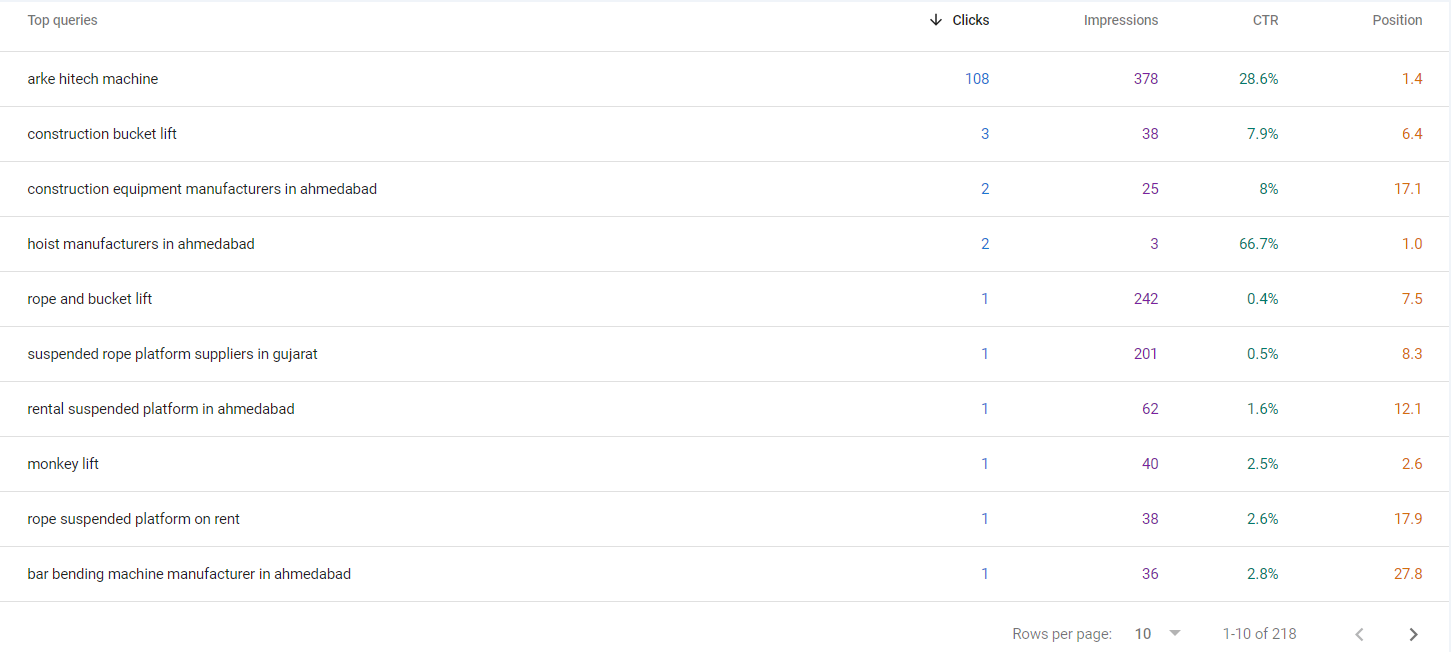
Task: Click the Rows per page value 10
Action: [1143, 633]
